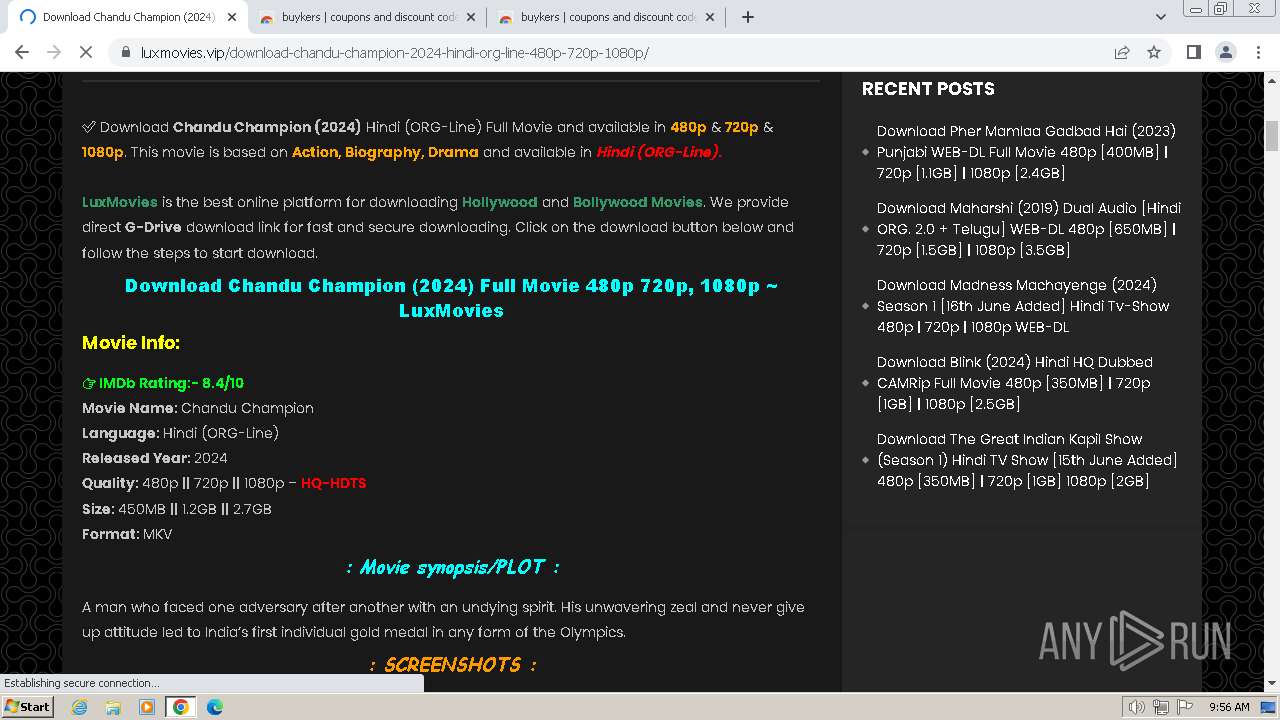Open Windows Explorer folder from taskbar
This screenshot has height=720, width=1280.
click(113, 707)
